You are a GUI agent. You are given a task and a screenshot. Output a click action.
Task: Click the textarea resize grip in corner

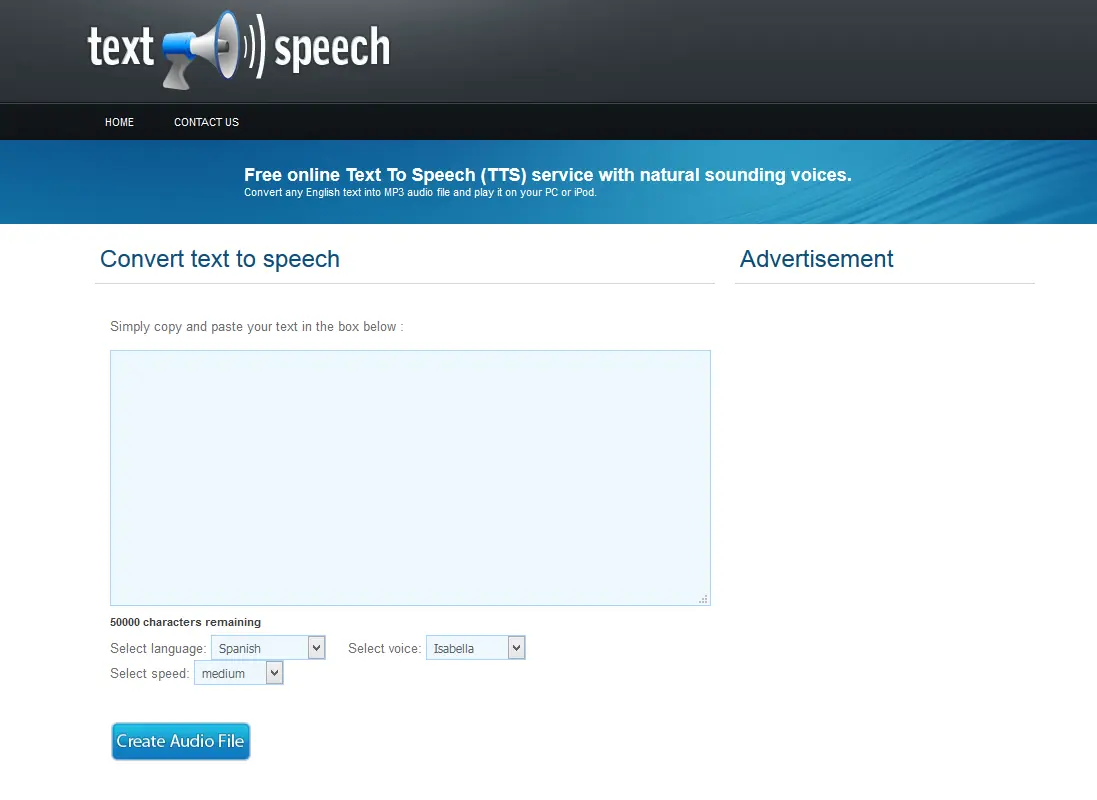704,599
